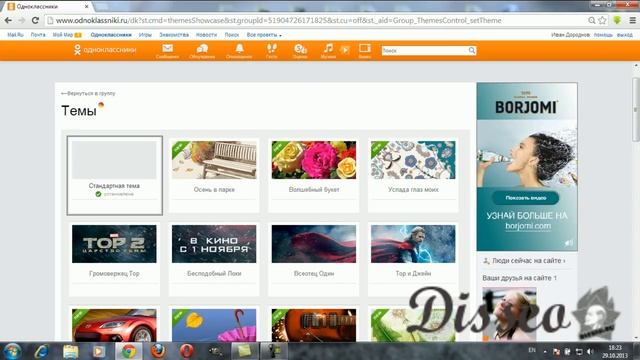The image size is (640, 360).
Task: Click the zoom magnifier in address bar
Action: coord(591,20)
